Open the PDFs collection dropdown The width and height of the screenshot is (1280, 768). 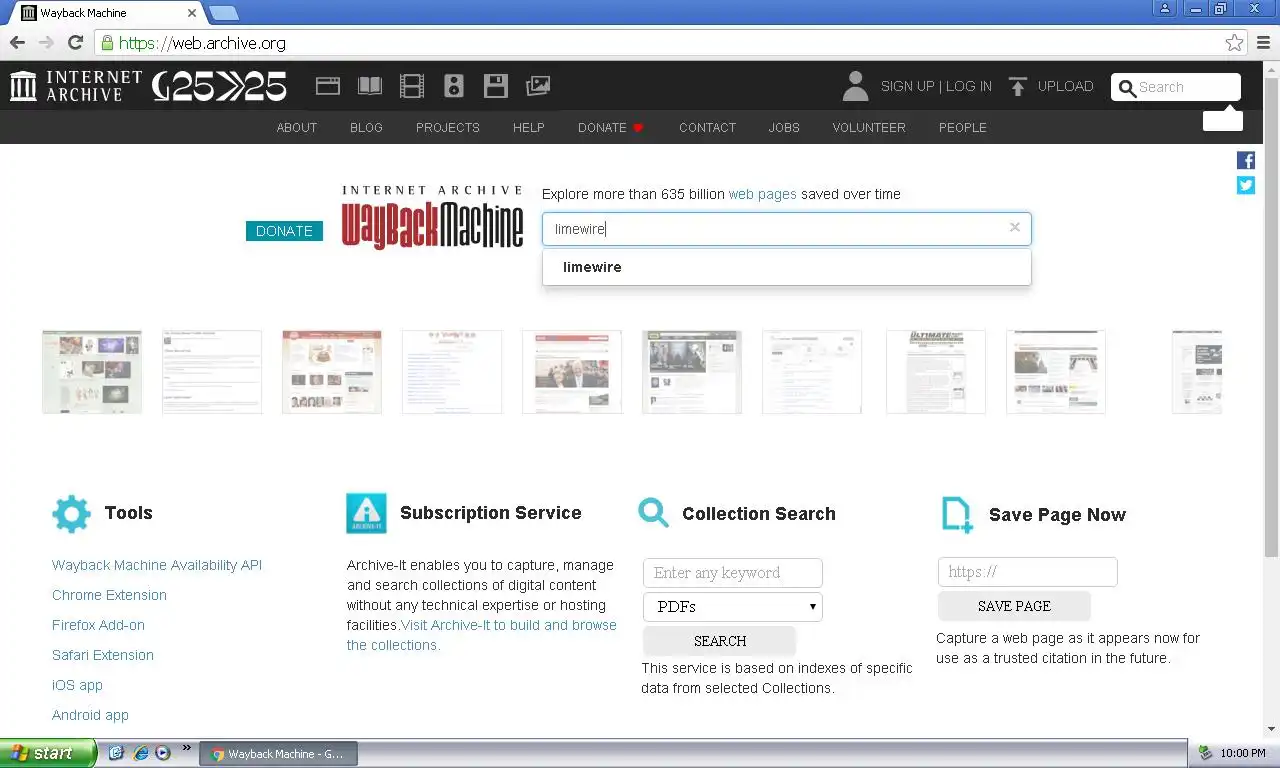pyautogui.click(x=733, y=606)
